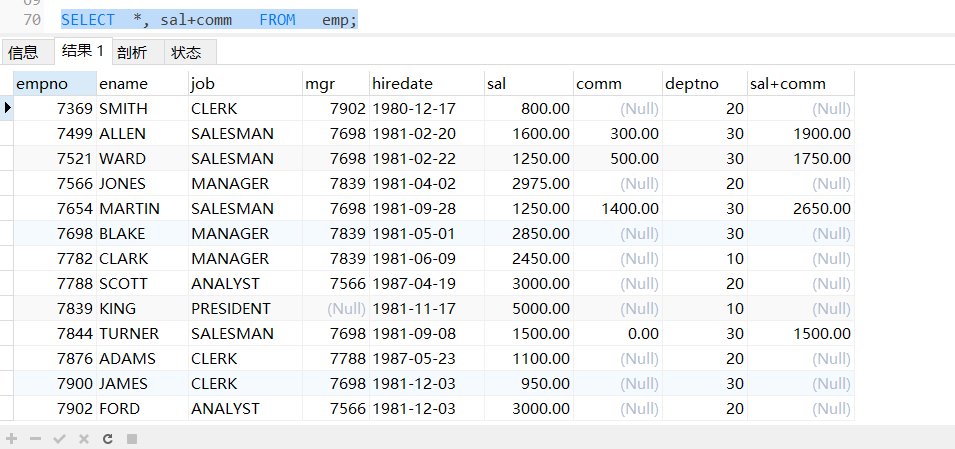
Task: Select the ADAMS name cell
Action: pyautogui.click(x=143, y=358)
